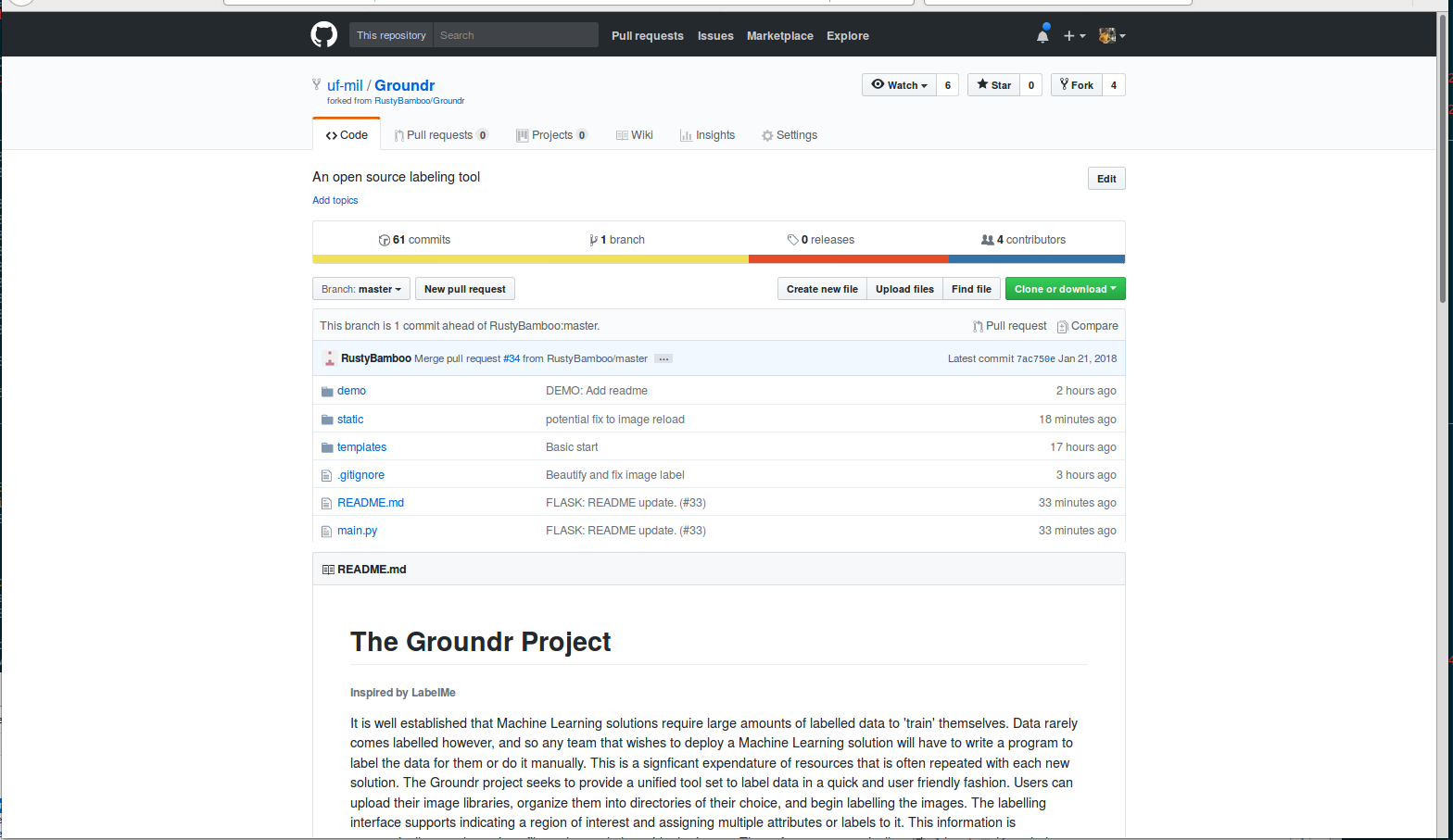Viewport: 1453px width, 840px height.
Task: Open watchers count 6
Action: [948, 85]
